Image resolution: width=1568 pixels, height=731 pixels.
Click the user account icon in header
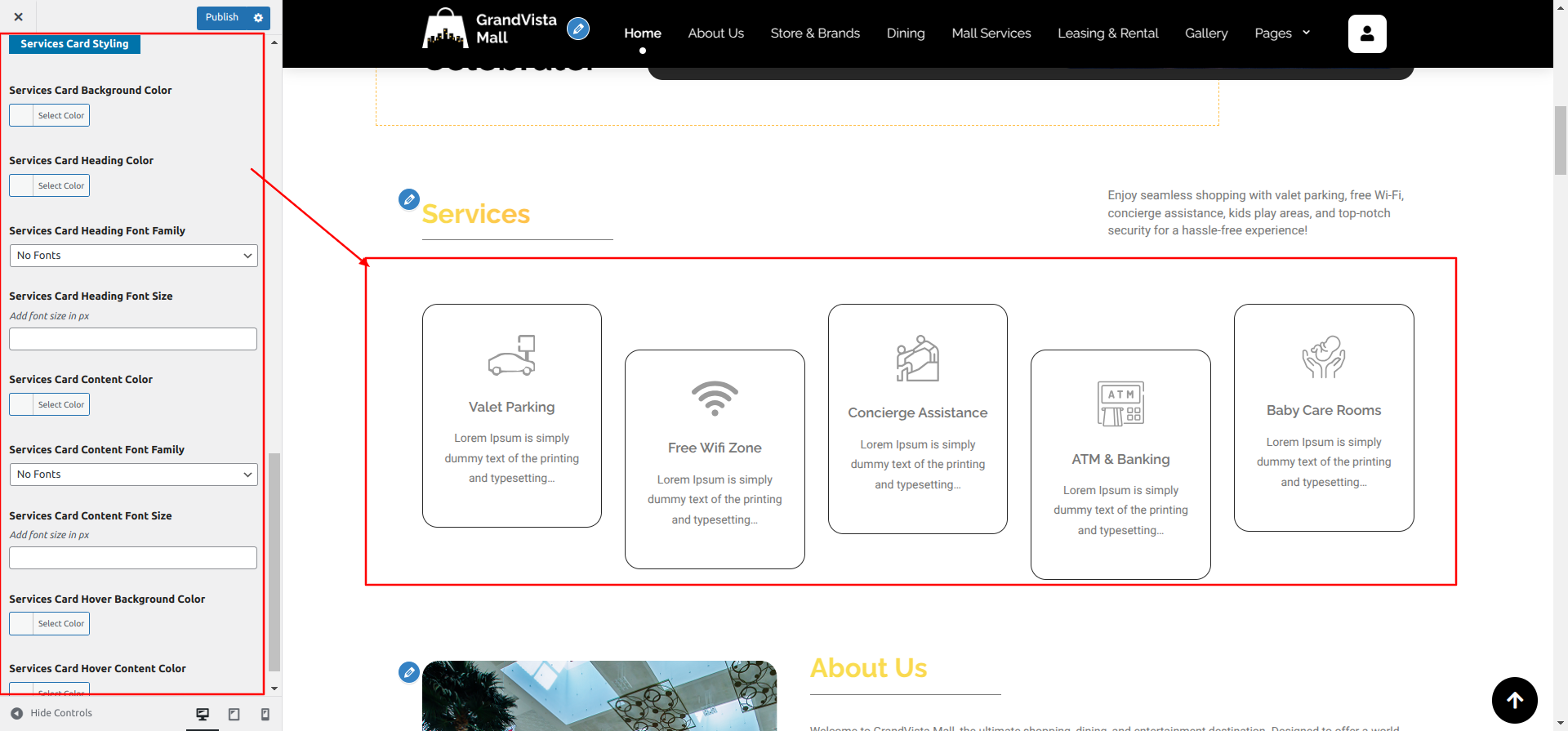pos(1366,34)
